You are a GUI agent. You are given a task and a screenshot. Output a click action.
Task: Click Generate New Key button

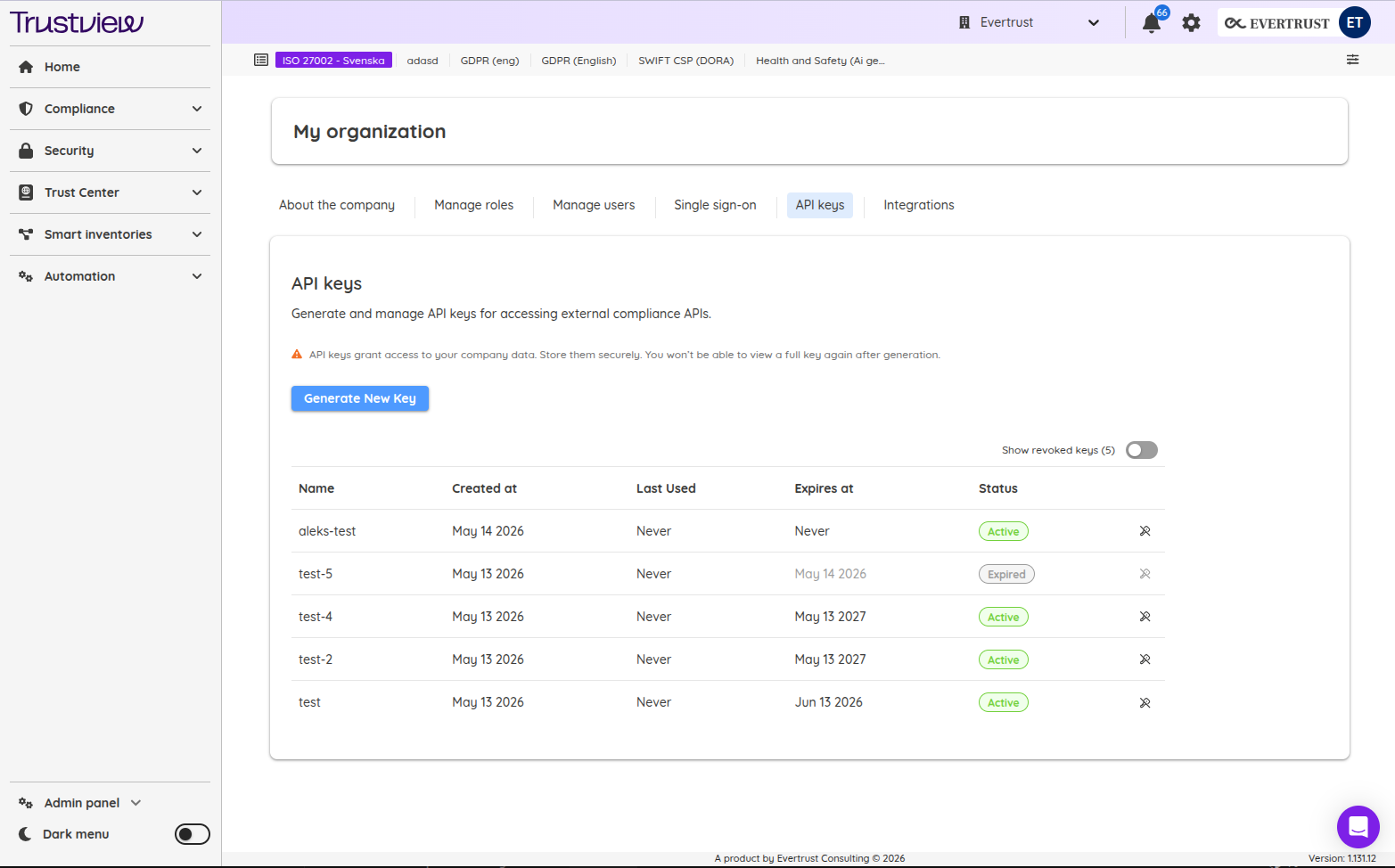click(360, 398)
